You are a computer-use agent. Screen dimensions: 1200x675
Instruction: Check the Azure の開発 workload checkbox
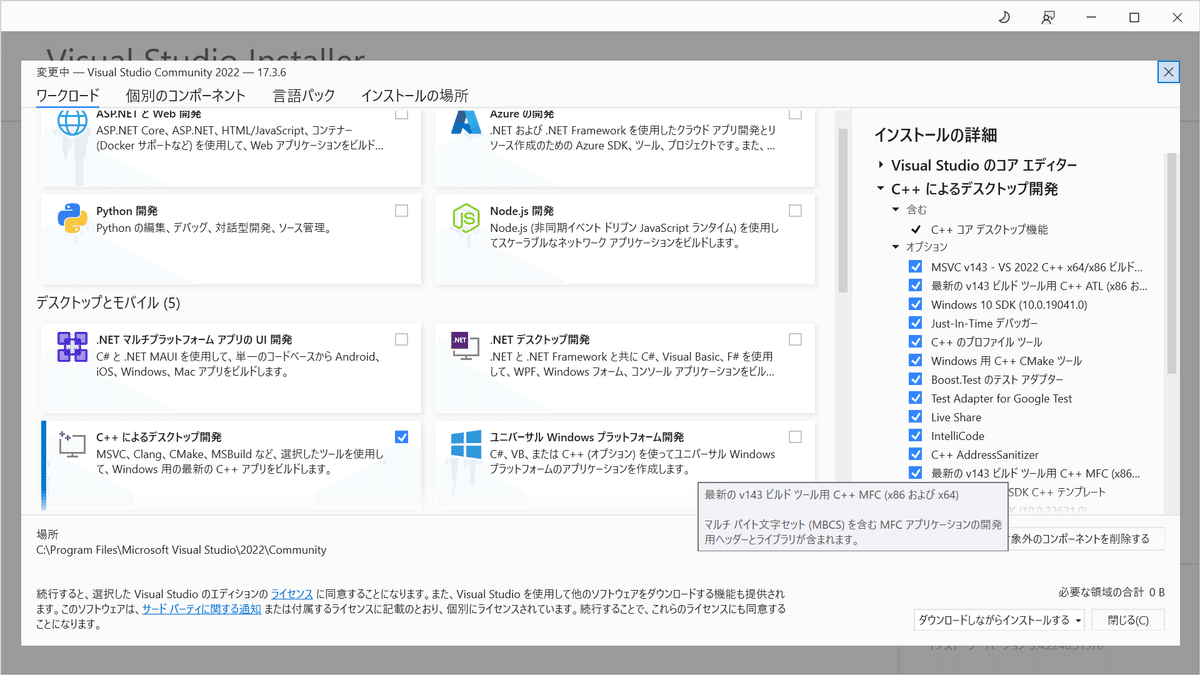(795, 115)
